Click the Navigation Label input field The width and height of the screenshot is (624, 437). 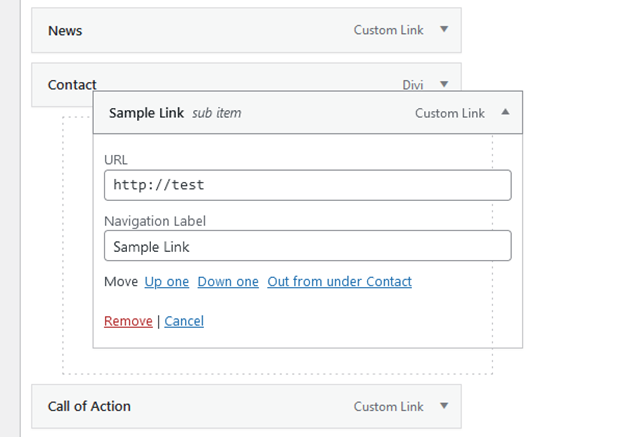coord(308,246)
